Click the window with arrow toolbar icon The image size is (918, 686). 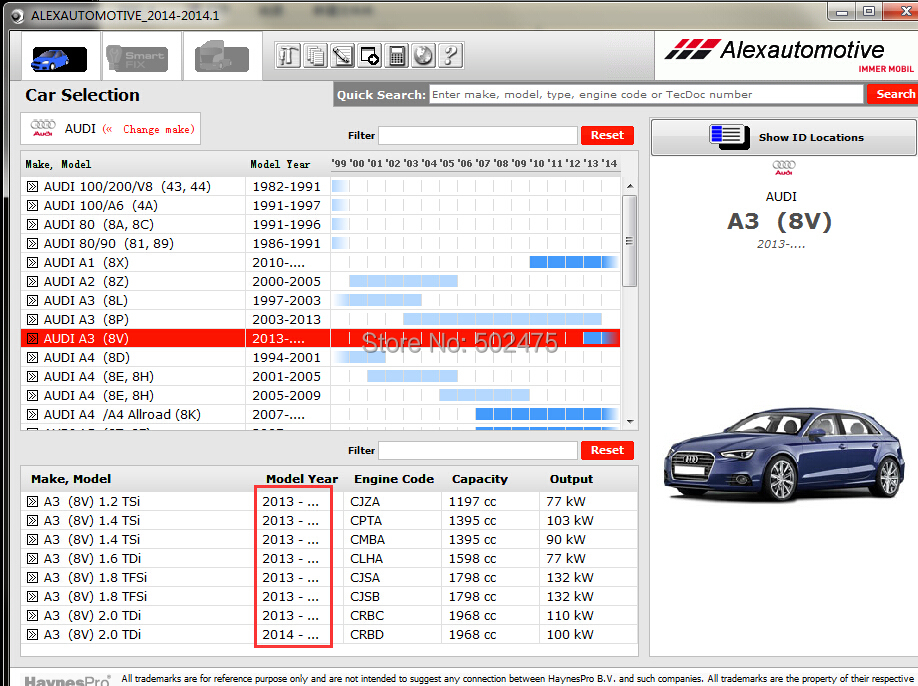click(x=370, y=56)
